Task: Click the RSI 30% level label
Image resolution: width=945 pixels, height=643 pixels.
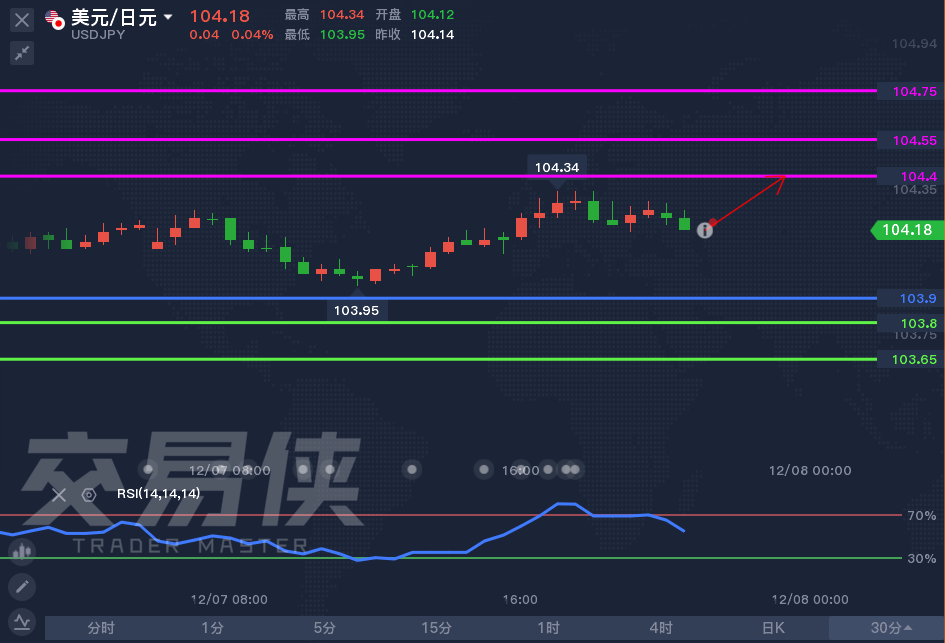Action: click(x=922, y=559)
